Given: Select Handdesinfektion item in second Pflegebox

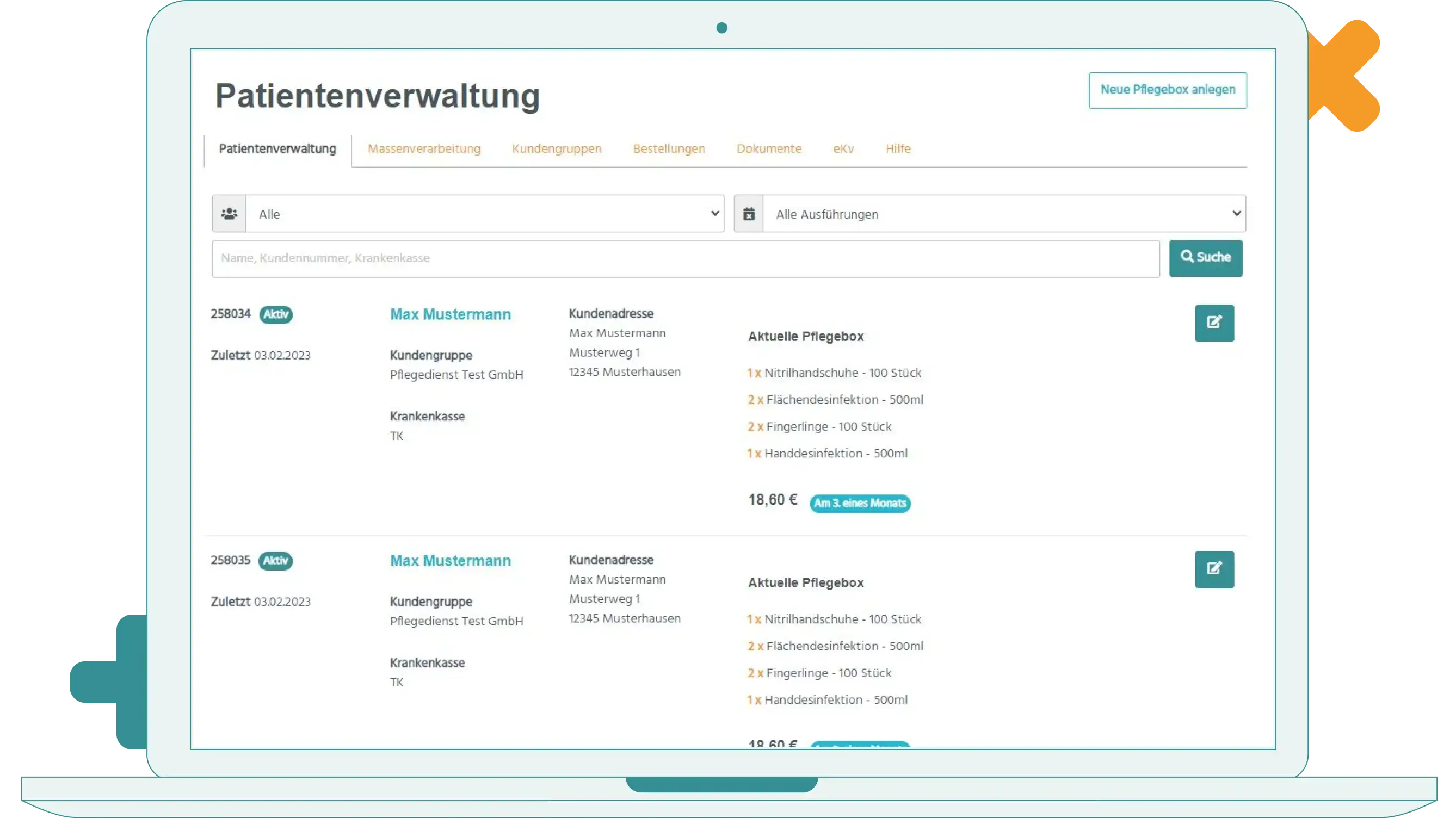Looking at the screenshot, I should point(827,700).
